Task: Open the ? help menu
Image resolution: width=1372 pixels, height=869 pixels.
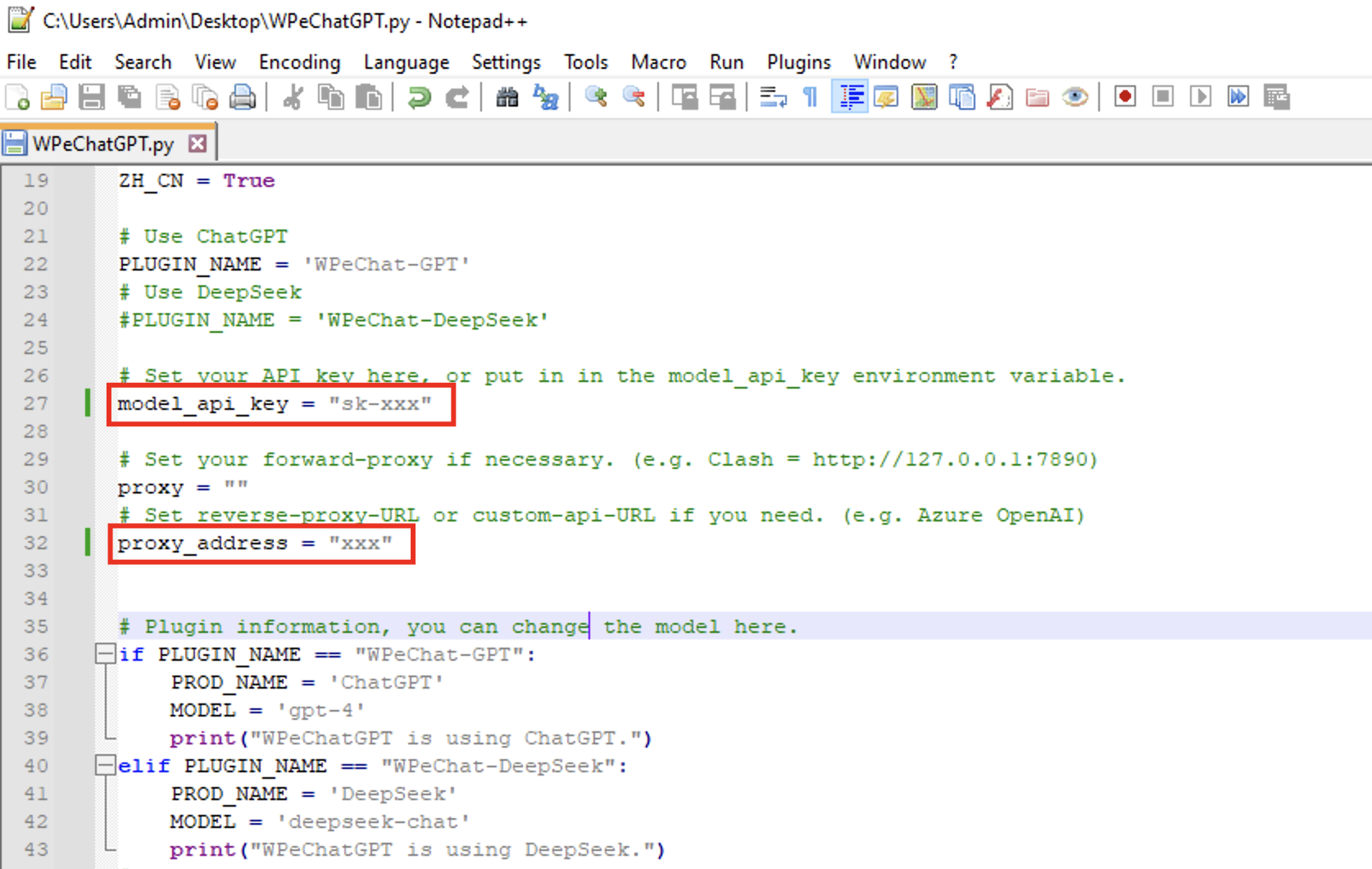Action: coord(953,62)
